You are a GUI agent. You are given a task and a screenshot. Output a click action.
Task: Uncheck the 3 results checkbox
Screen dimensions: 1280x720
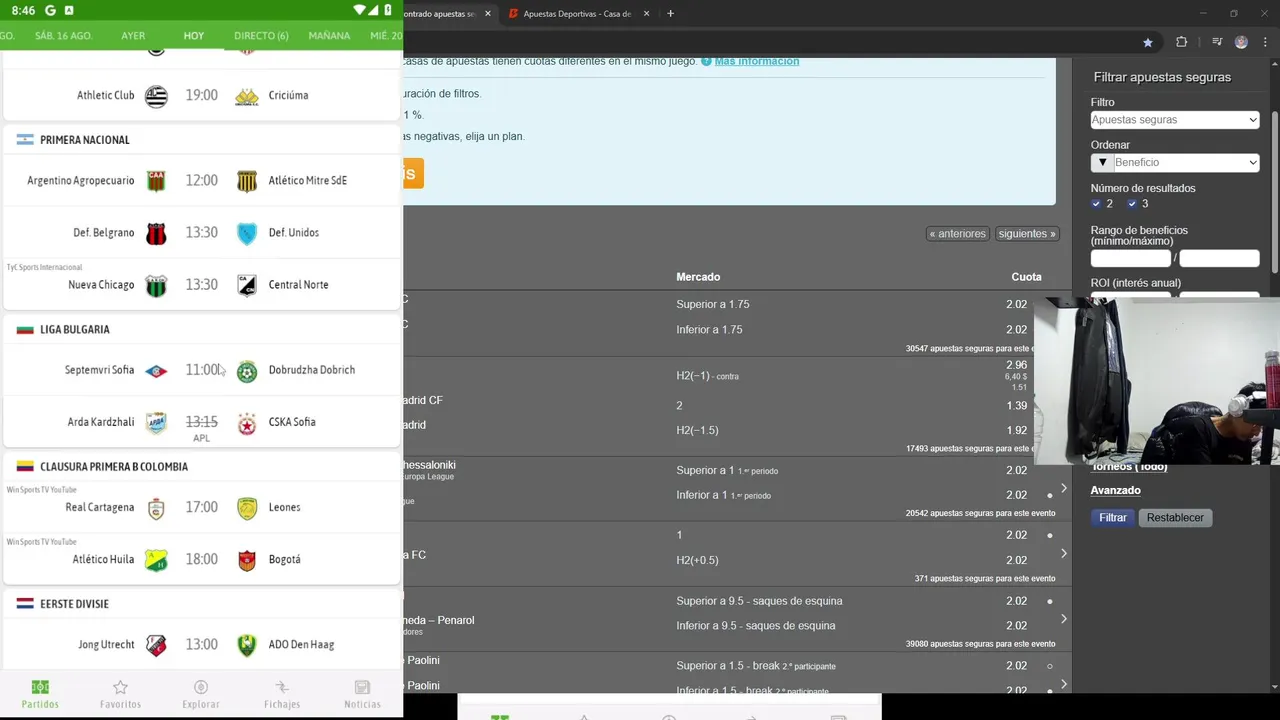[x=1132, y=204]
